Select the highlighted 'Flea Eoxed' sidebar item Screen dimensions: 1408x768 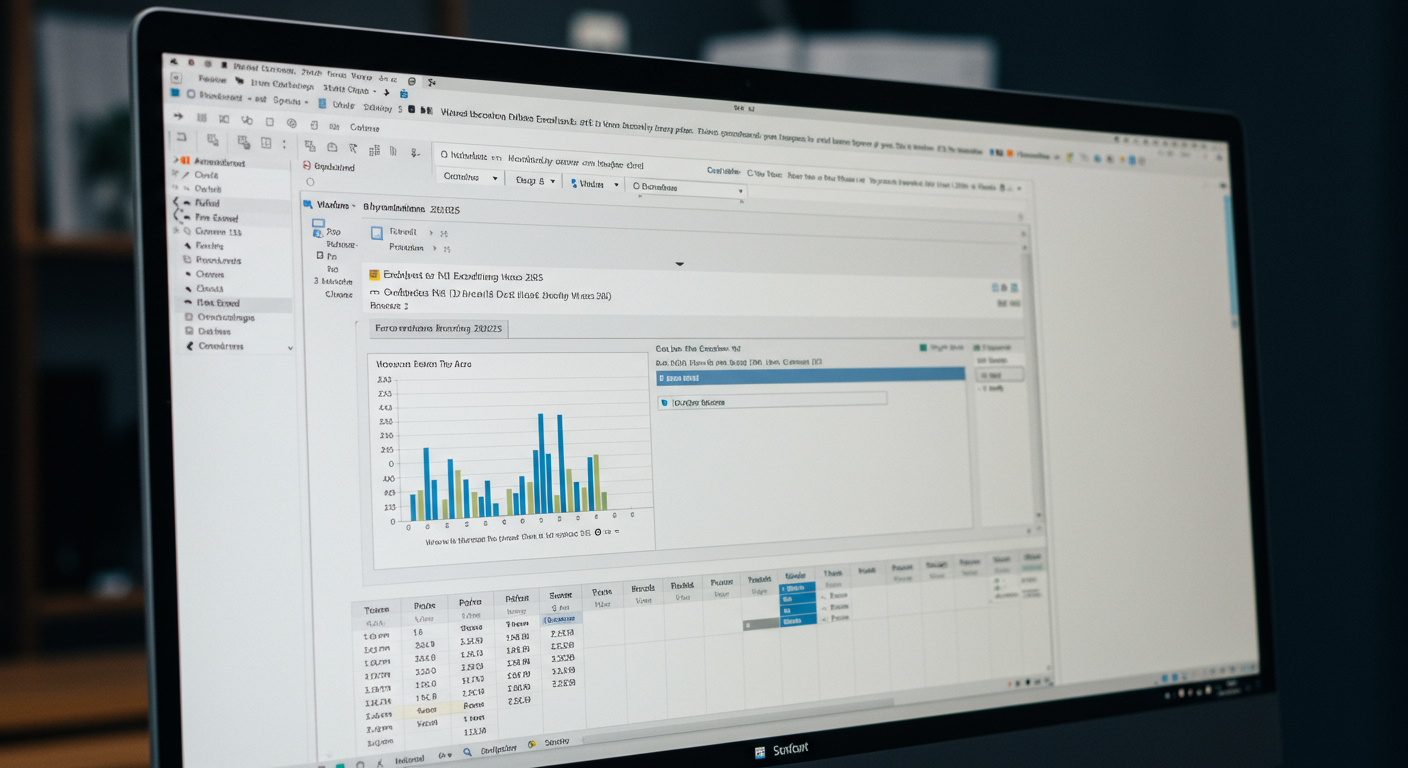click(x=218, y=303)
